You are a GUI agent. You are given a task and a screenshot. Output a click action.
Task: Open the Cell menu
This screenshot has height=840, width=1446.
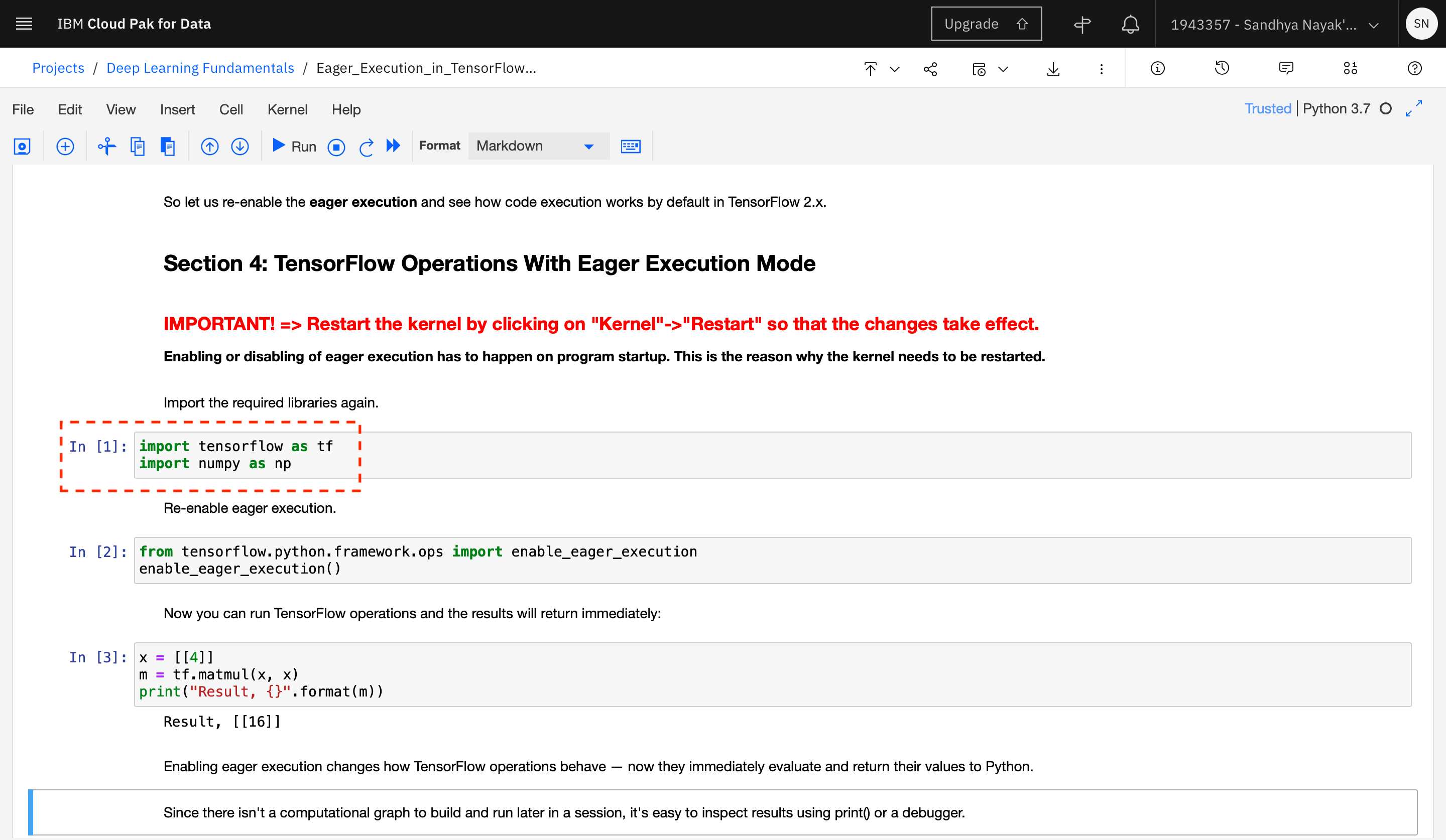pyautogui.click(x=230, y=109)
